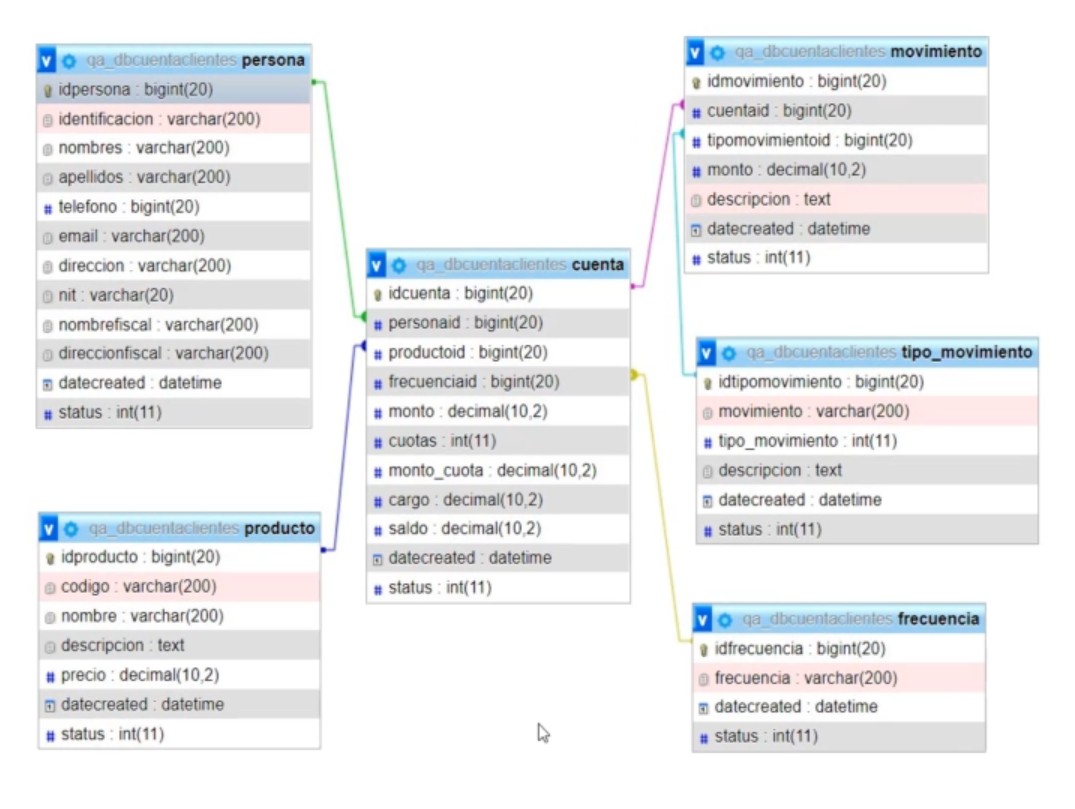Click the key icon next to idpersona
The height and width of the screenshot is (809, 1075).
48,90
